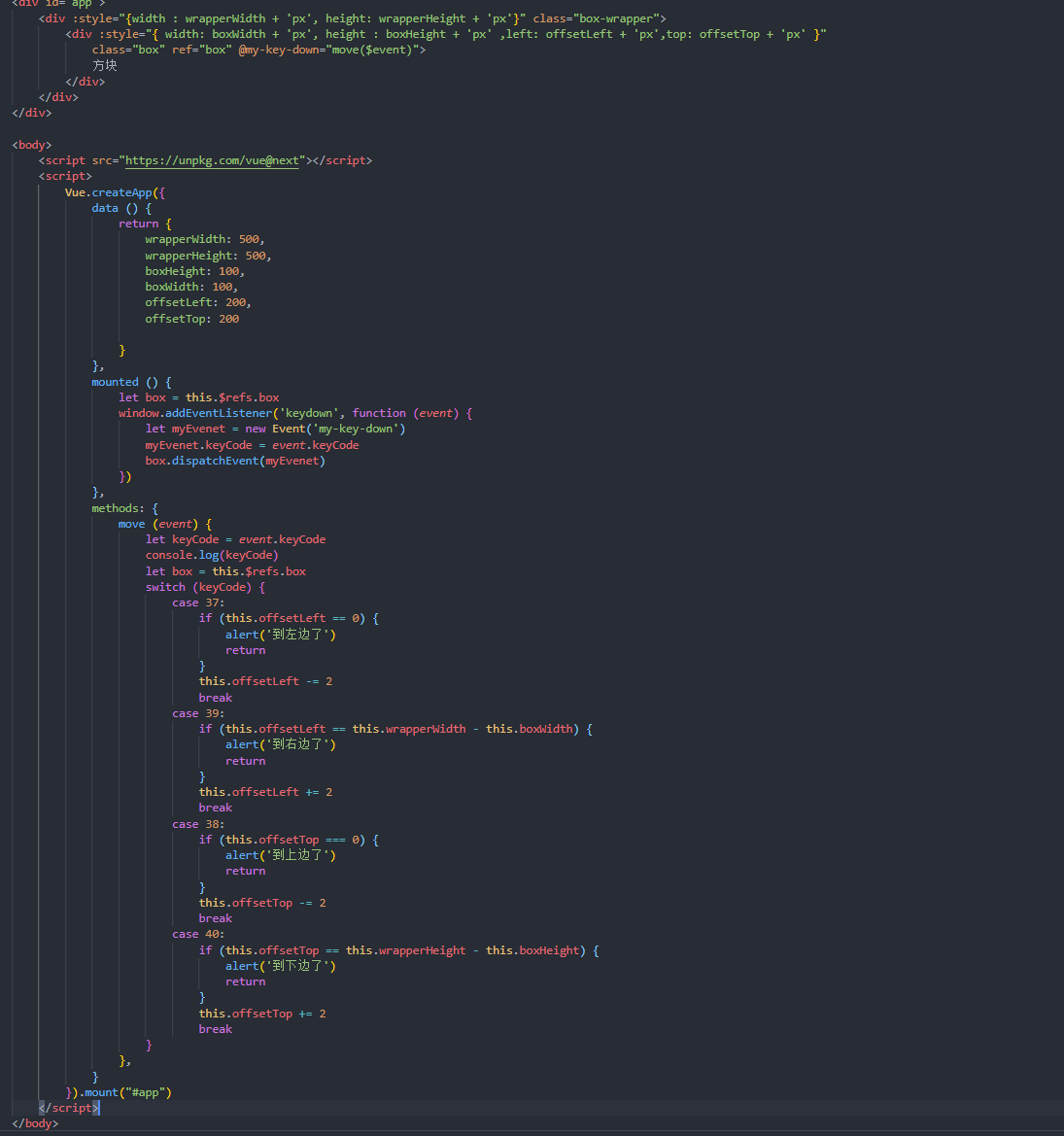
Task: Click the console.log(keyCode) line
Action: tap(212, 556)
